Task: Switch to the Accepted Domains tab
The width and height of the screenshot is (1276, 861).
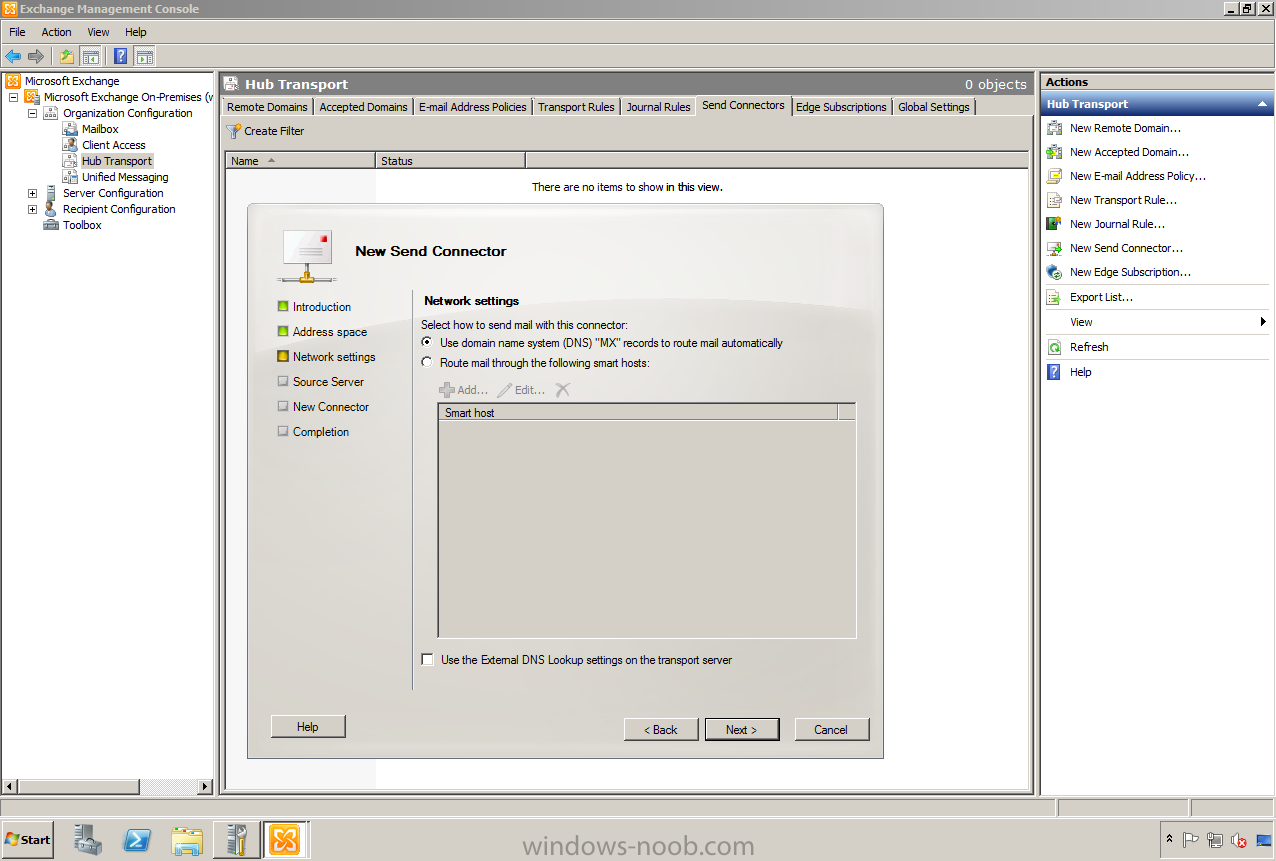Action: [x=364, y=107]
